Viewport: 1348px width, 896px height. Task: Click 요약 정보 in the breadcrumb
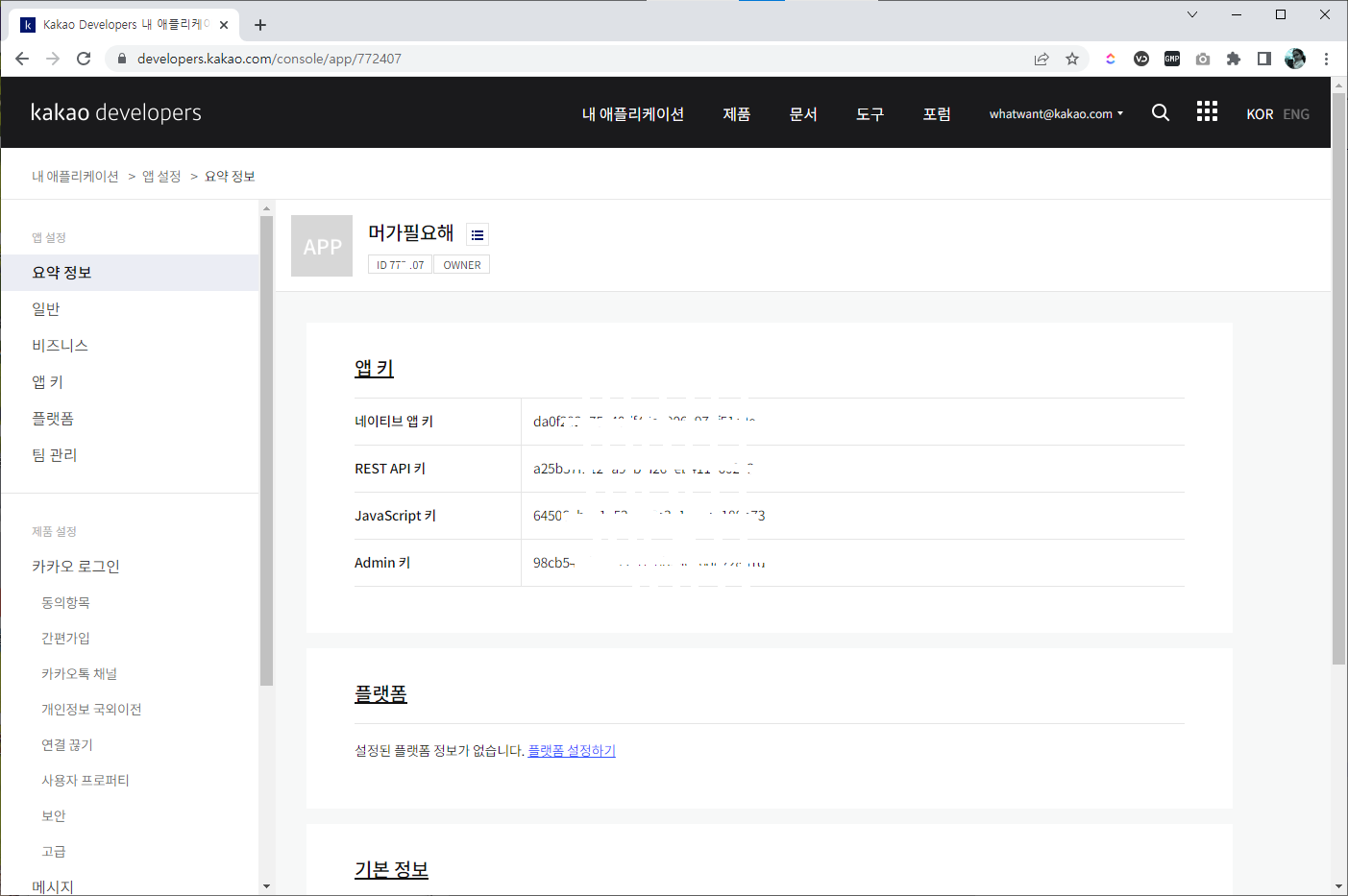pyautogui.click(x=230, y=176)
